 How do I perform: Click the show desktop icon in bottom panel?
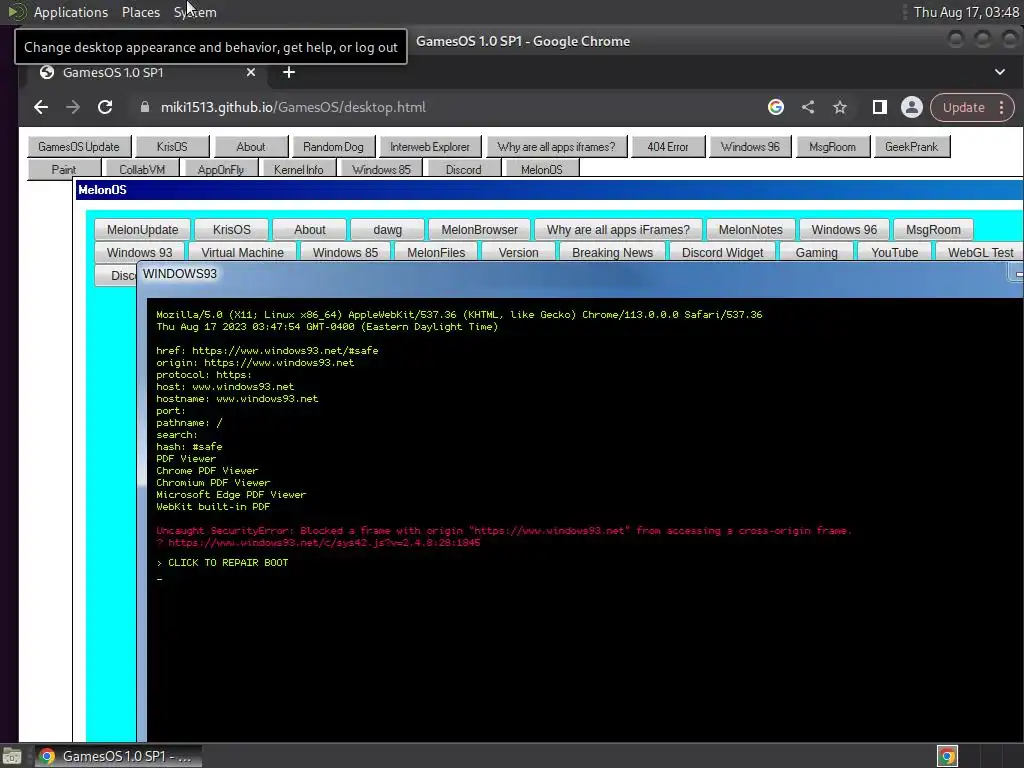coord(12,756)
